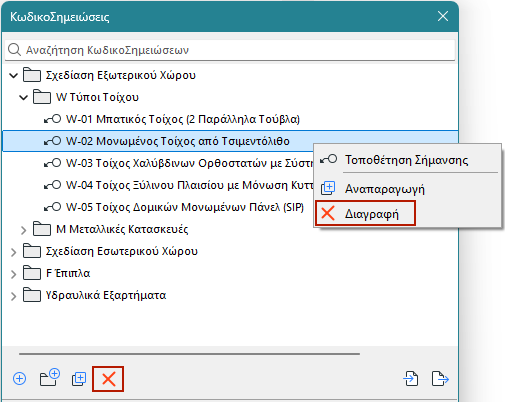Collapse W Τύποι Τοίχου folder
The width and height of the screenshot is (505, 402).
(23, 97)
